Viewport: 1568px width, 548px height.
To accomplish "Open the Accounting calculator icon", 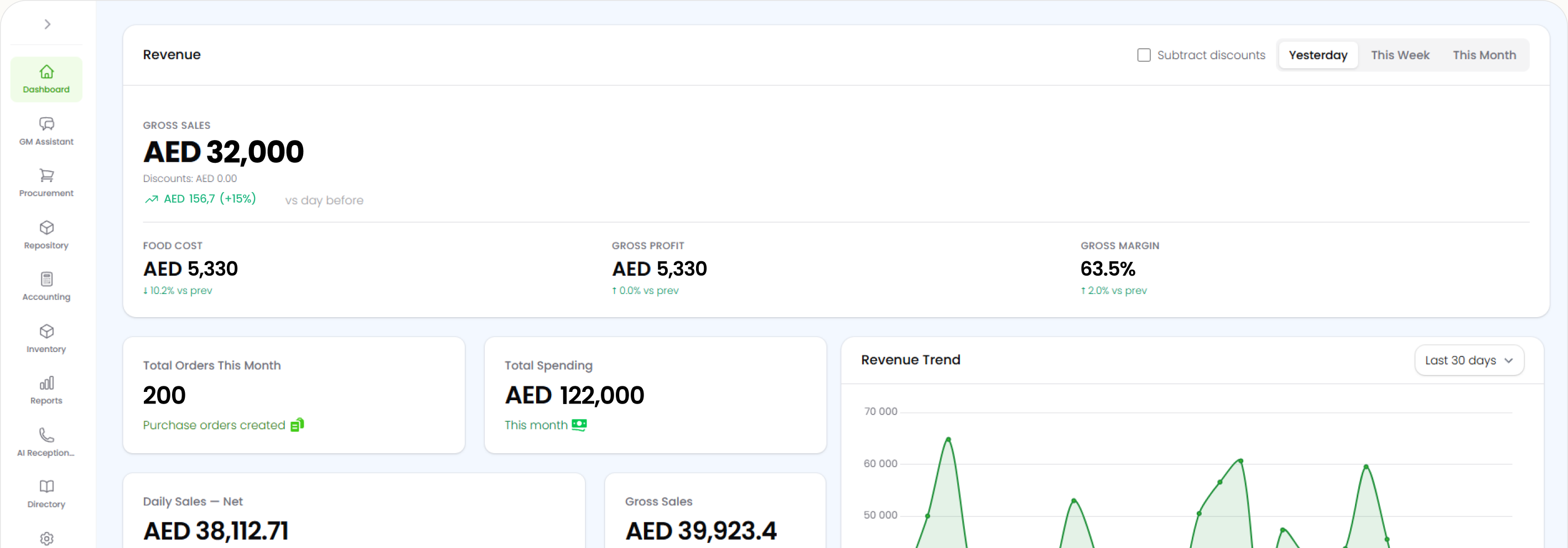I will click(46, 280).
